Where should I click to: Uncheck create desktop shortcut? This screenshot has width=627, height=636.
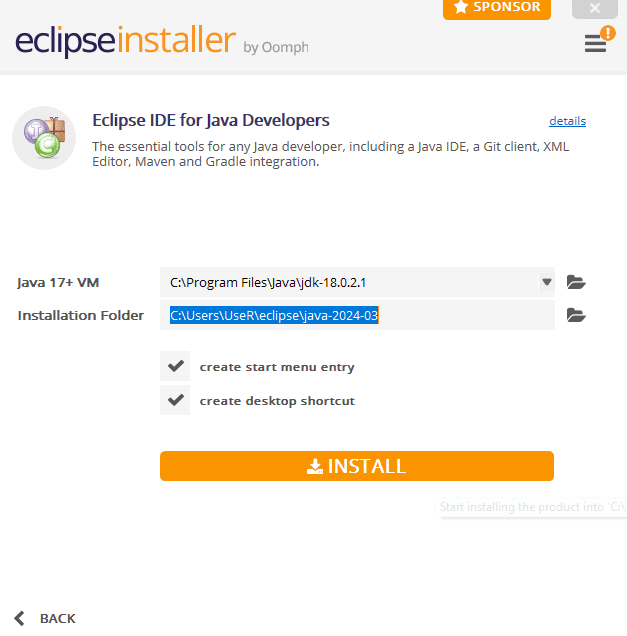point(175,400)
